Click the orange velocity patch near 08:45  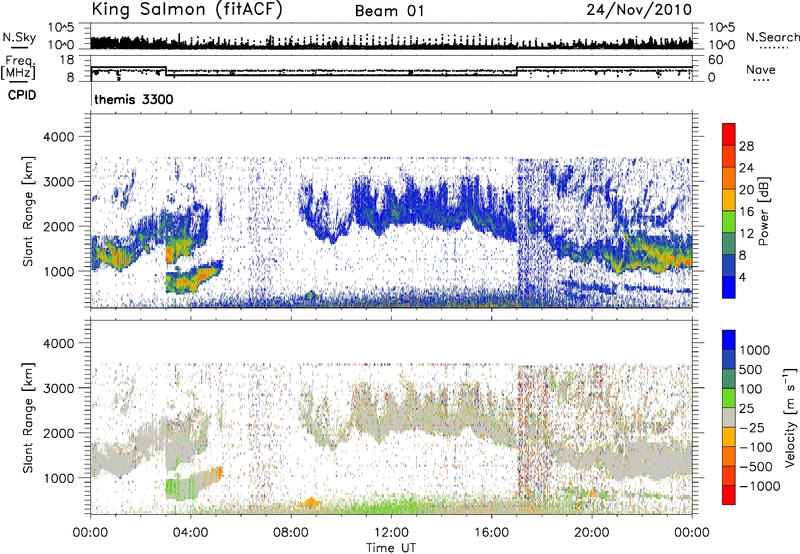pyautogui.click(x=309, y=503)
